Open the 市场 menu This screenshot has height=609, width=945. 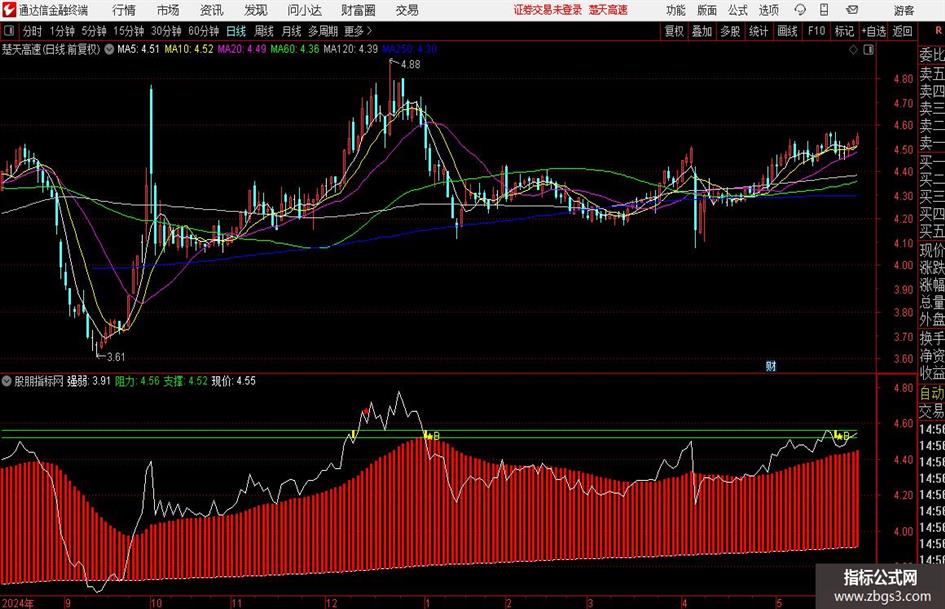point(168,10)
